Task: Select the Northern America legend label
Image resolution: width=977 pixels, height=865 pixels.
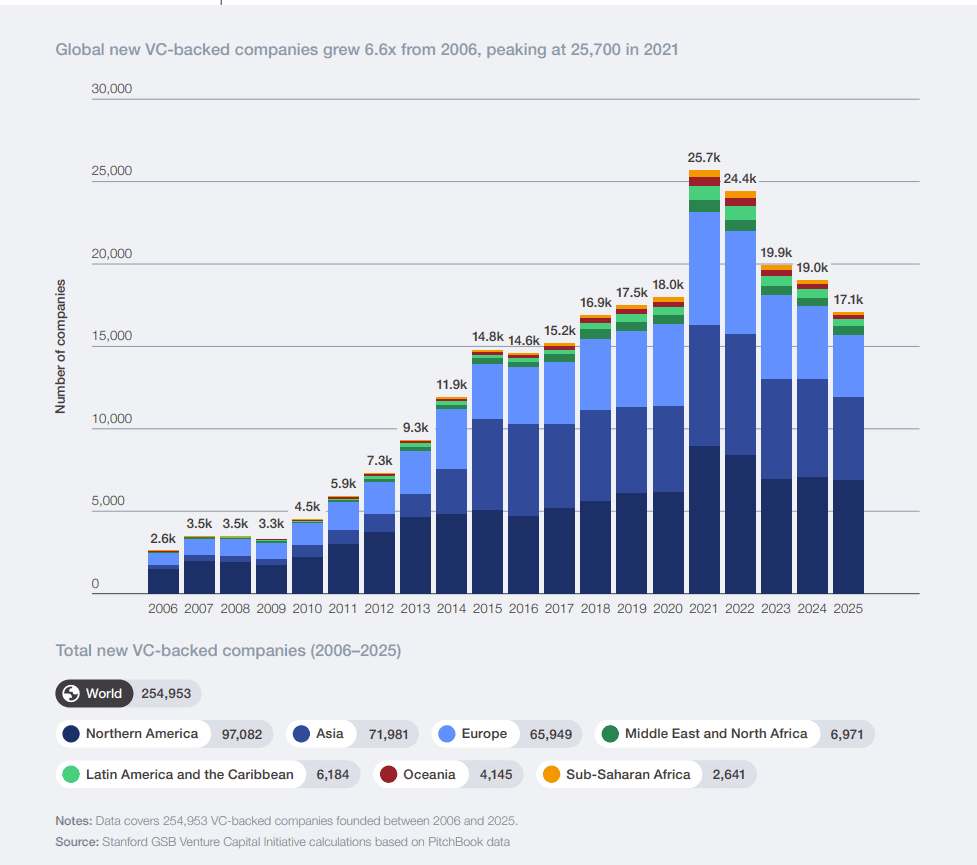Action: [x=141, y=734]
